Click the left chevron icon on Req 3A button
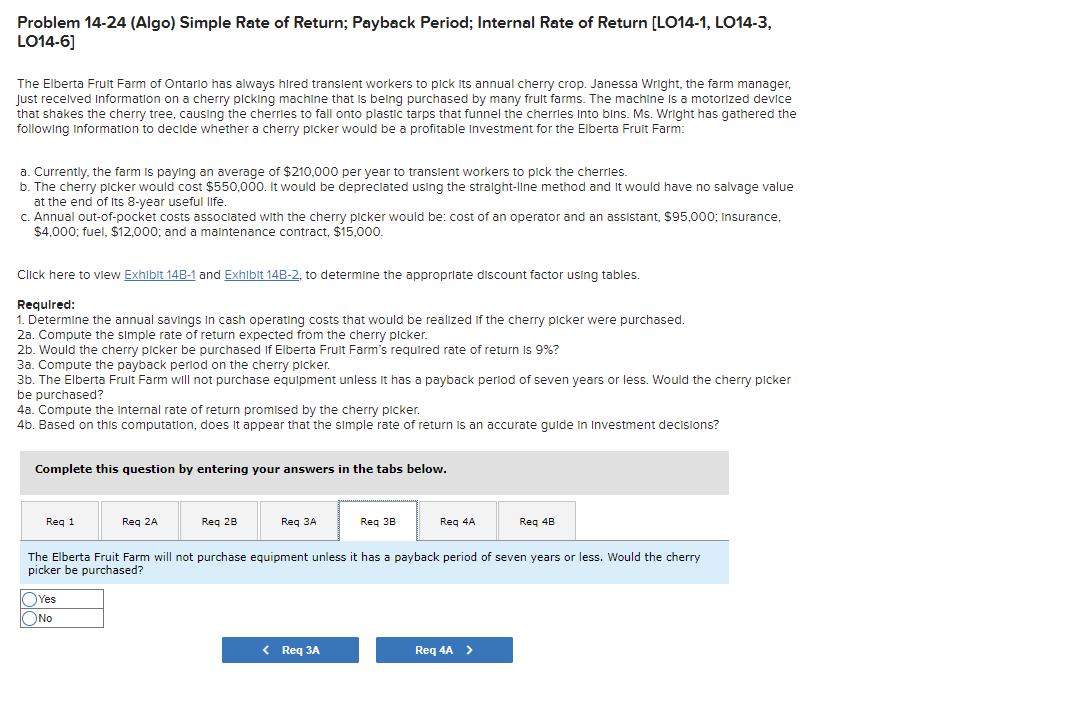This screenshot has width=1072, height=704. (265, 649)
